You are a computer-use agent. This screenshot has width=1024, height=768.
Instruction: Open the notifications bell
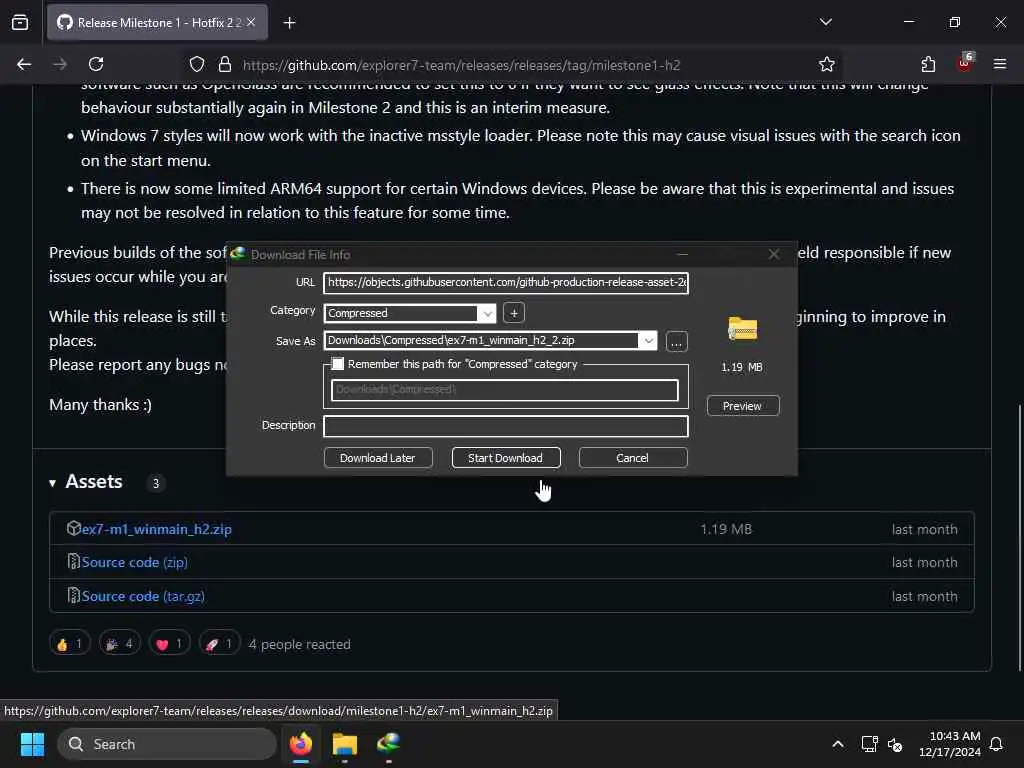point(997,744)
